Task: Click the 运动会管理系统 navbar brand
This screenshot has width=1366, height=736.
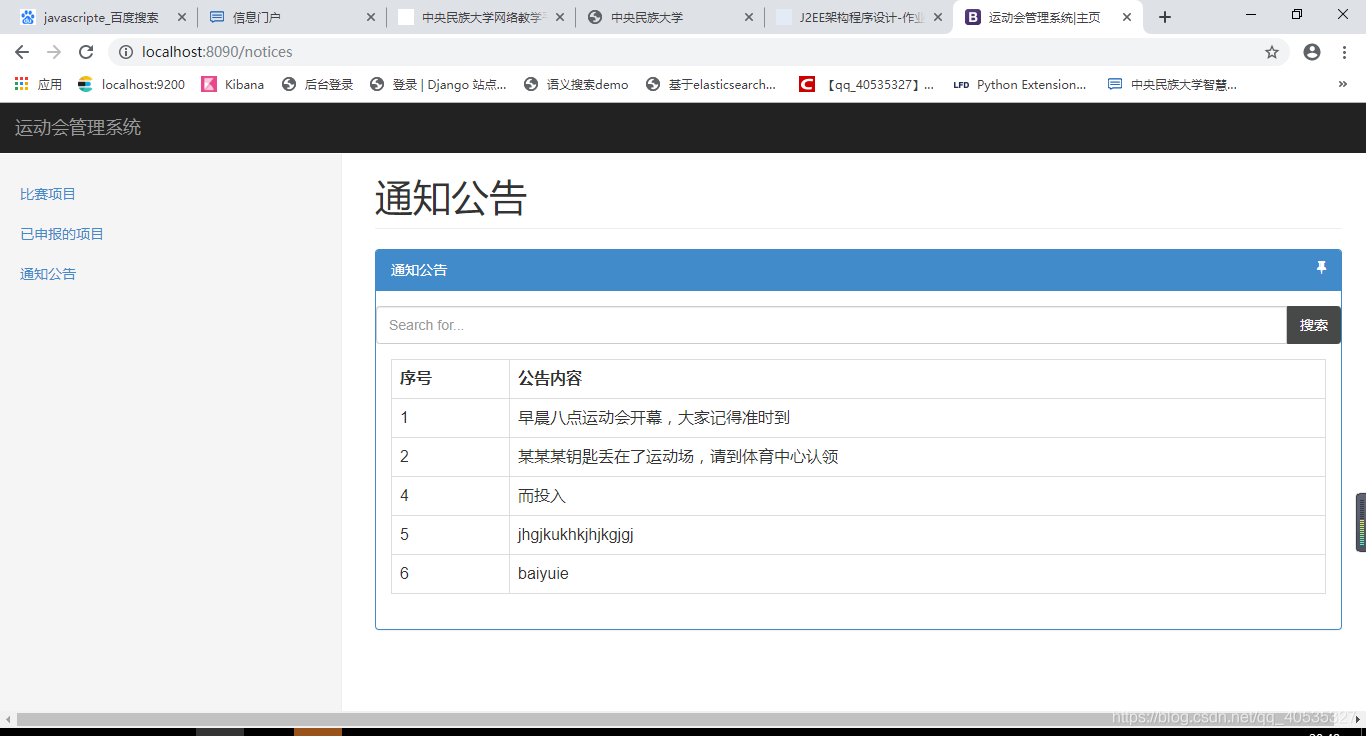Action: [78, 128]
